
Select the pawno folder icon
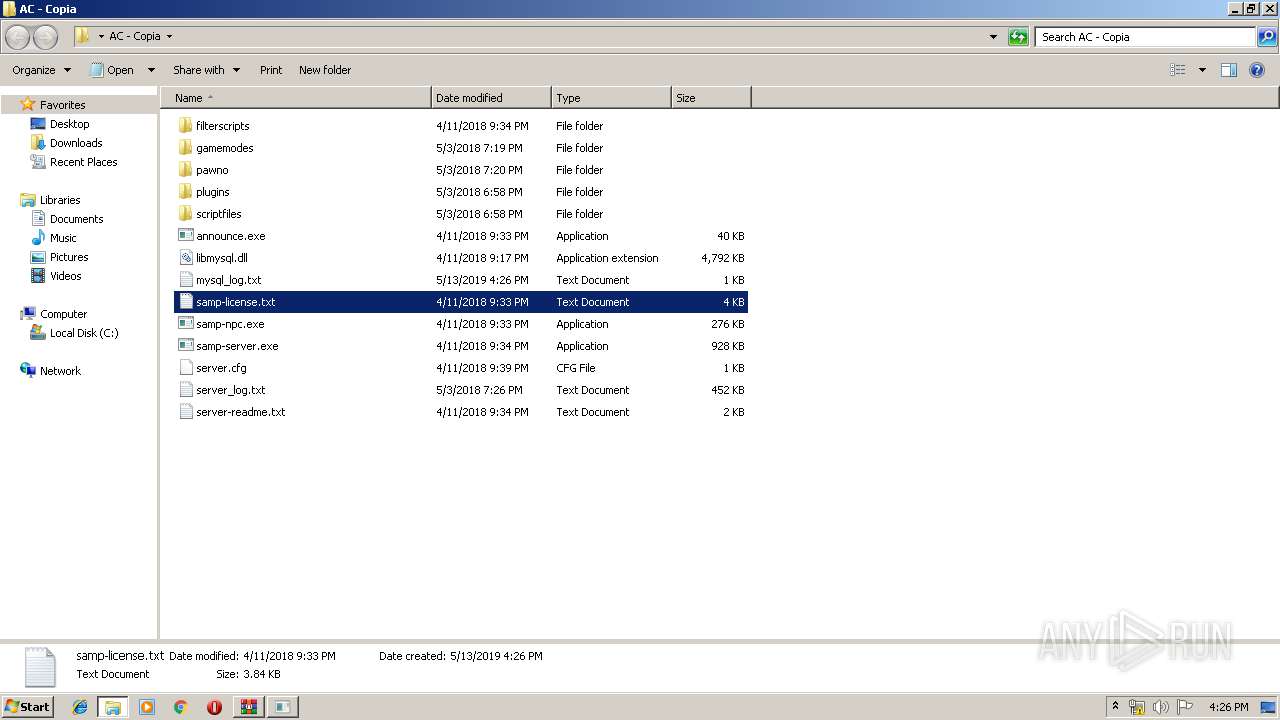coord(185,170)
